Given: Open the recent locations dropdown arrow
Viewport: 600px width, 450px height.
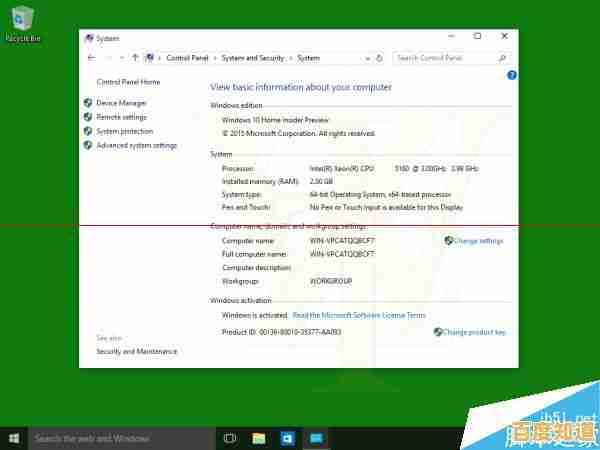Looking at the screenshot, I should click(x=122, y=58).
